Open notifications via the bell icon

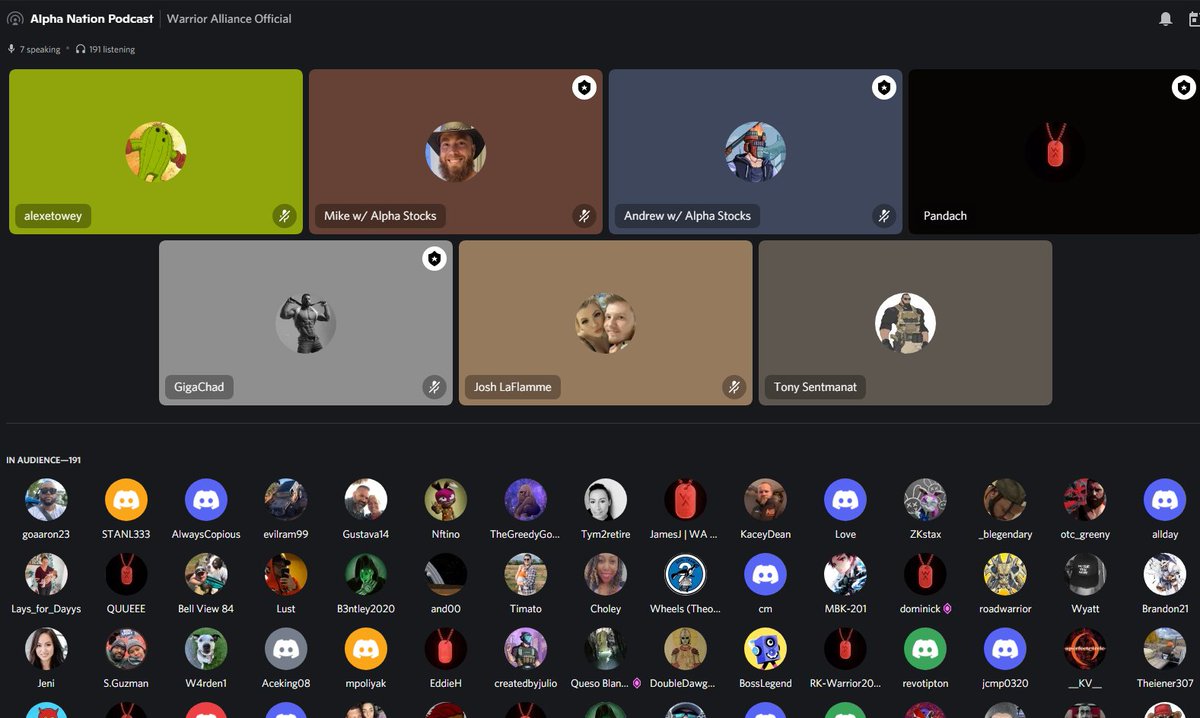(1166, 17)
